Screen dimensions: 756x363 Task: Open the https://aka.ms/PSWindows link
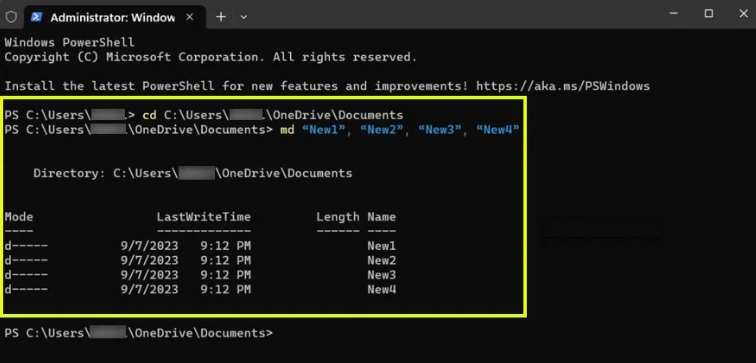coord(563,86)
